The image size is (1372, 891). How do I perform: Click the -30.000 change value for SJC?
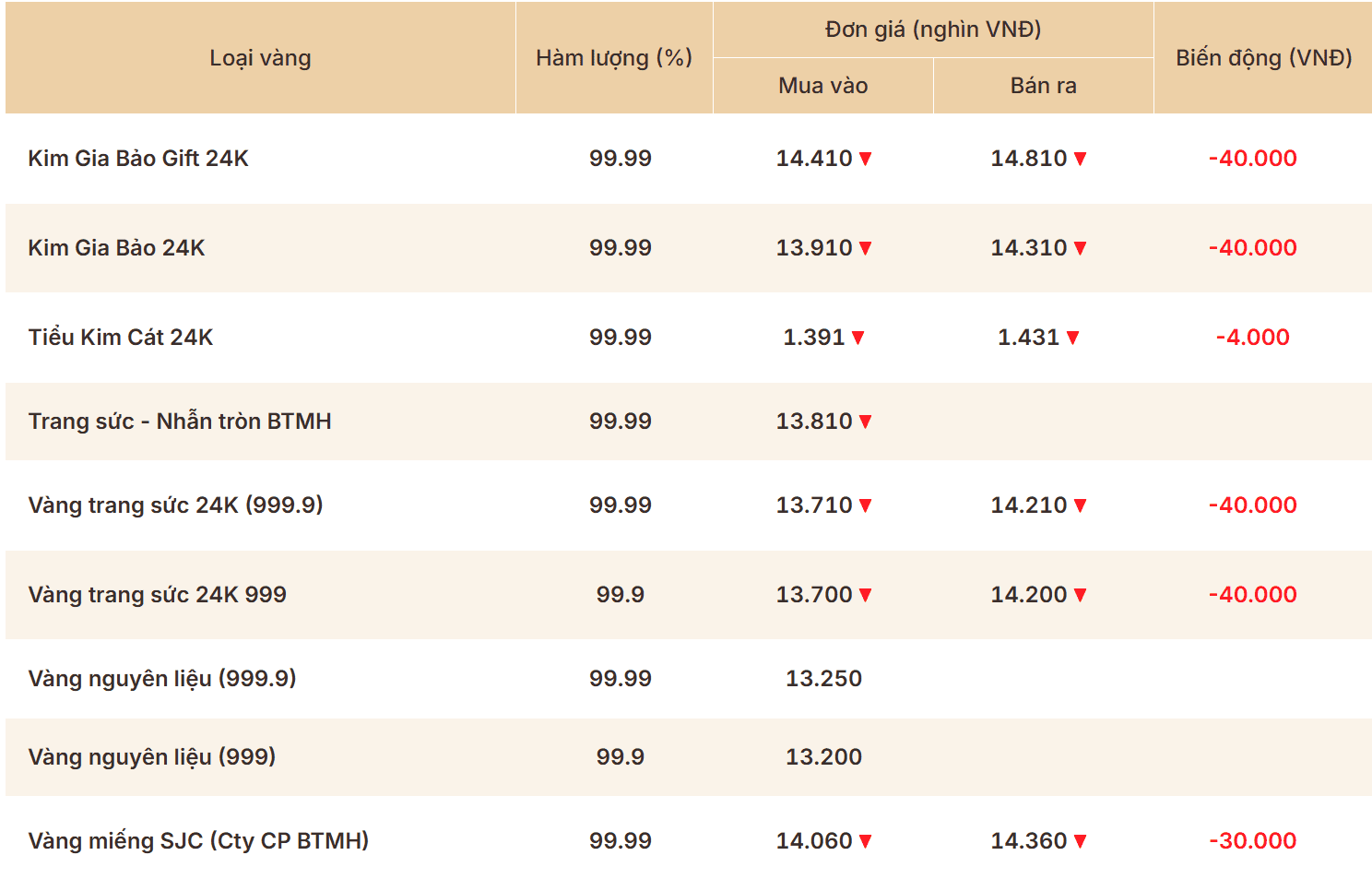point(1253,841)
